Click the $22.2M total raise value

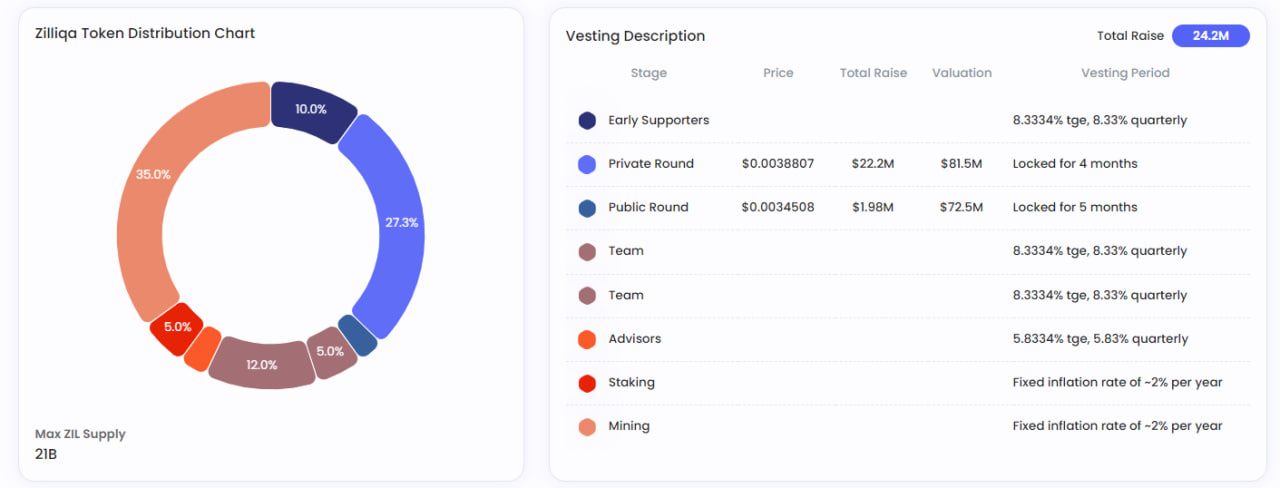point(873,164)
